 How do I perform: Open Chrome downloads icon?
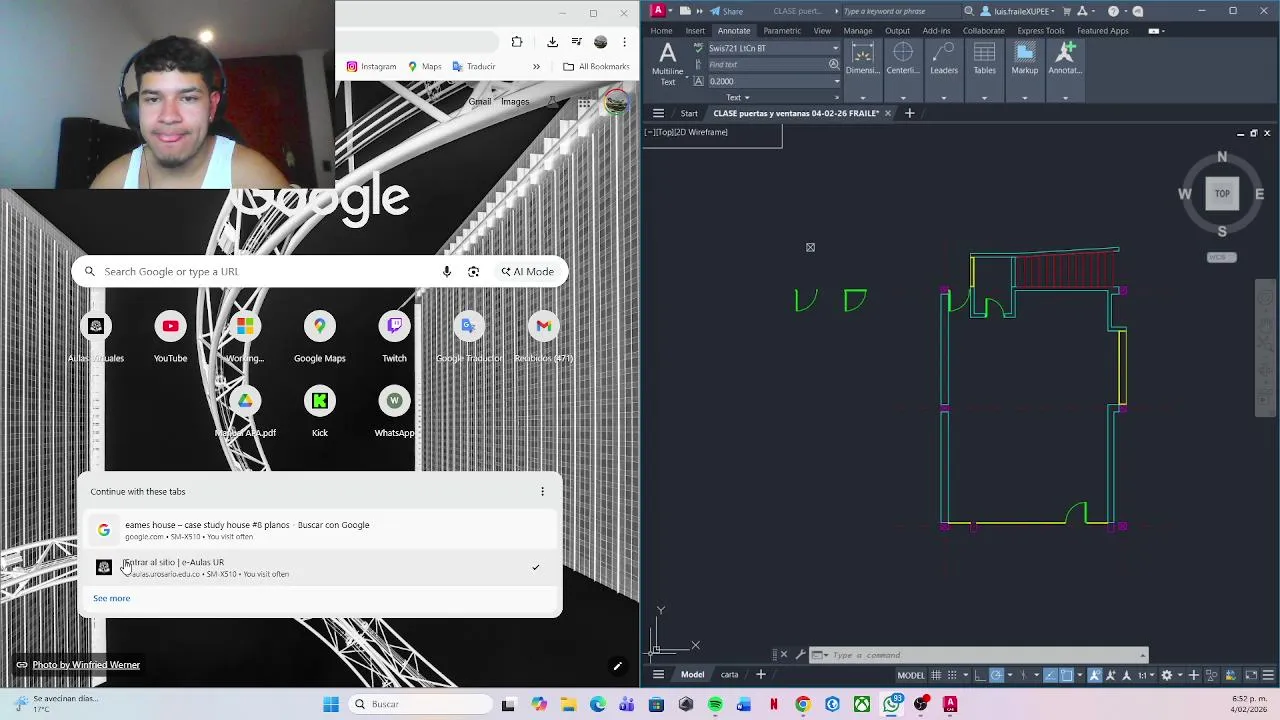(x=552, y=42)
